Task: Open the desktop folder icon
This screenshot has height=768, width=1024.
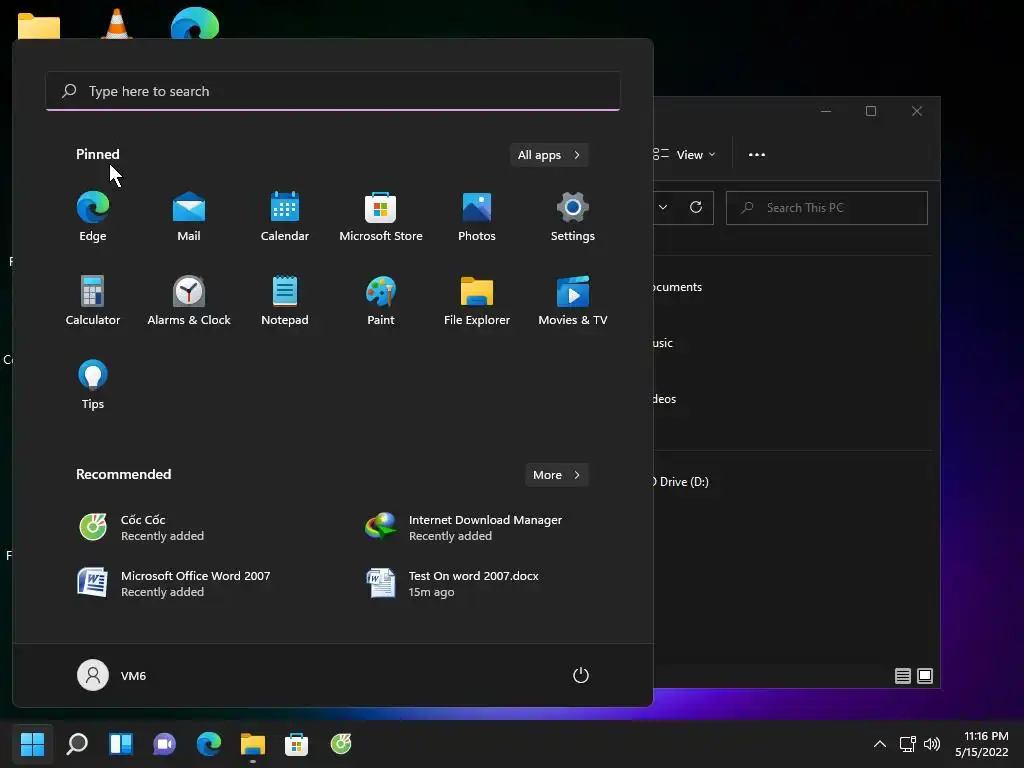Action: coord(39,26)
